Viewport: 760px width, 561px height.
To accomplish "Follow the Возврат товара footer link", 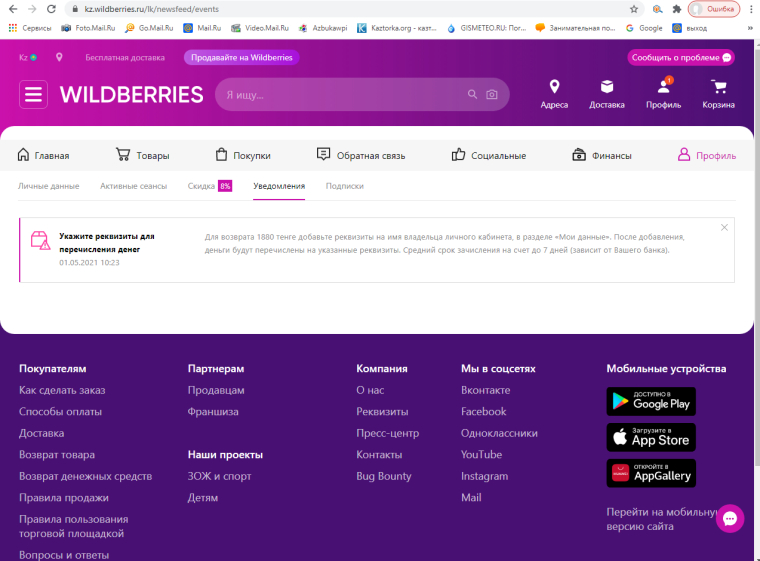I will 57,455.
